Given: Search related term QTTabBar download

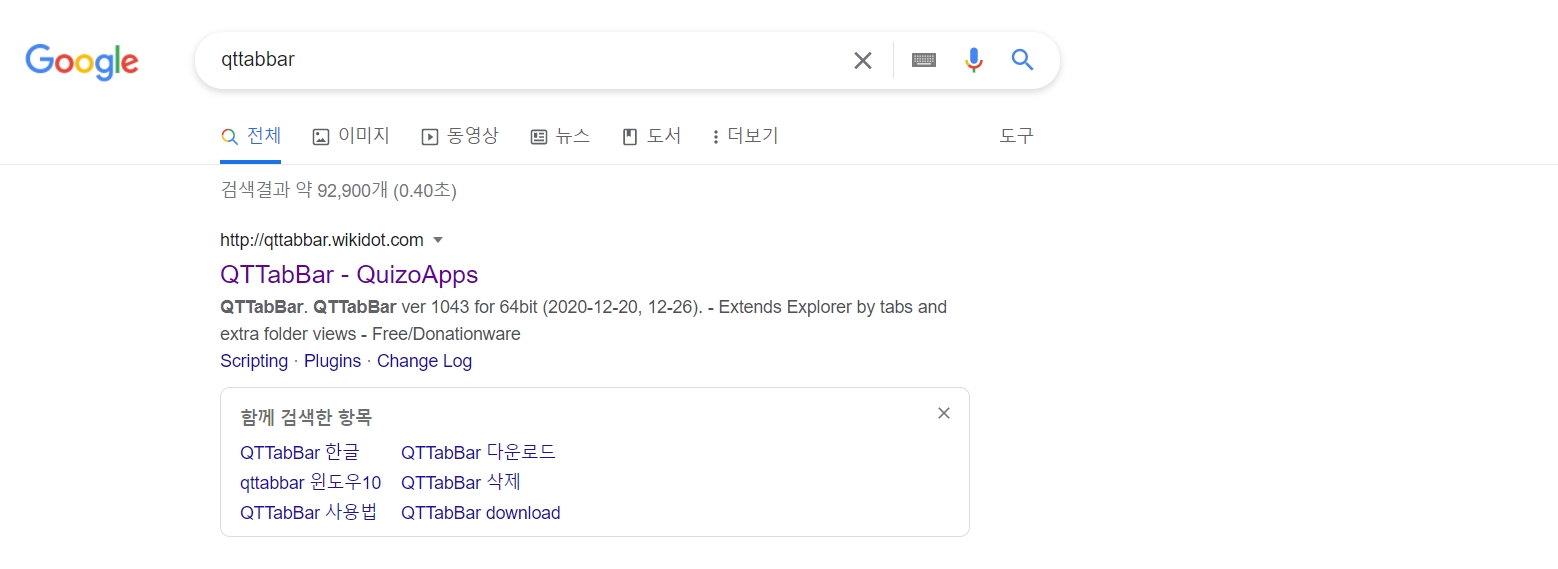Looking at the screenshot, I should coord(481,513).
